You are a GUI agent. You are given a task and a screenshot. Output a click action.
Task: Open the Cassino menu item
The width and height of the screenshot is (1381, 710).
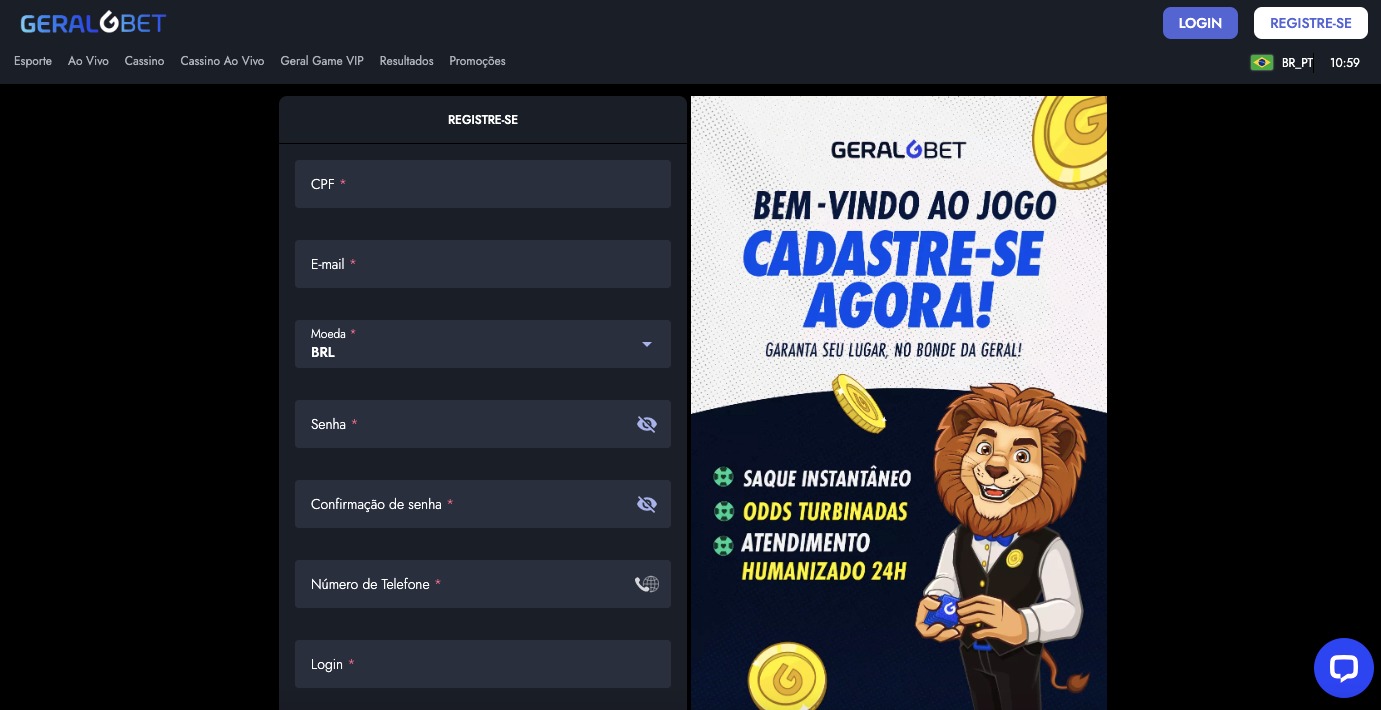pos(144,61)
